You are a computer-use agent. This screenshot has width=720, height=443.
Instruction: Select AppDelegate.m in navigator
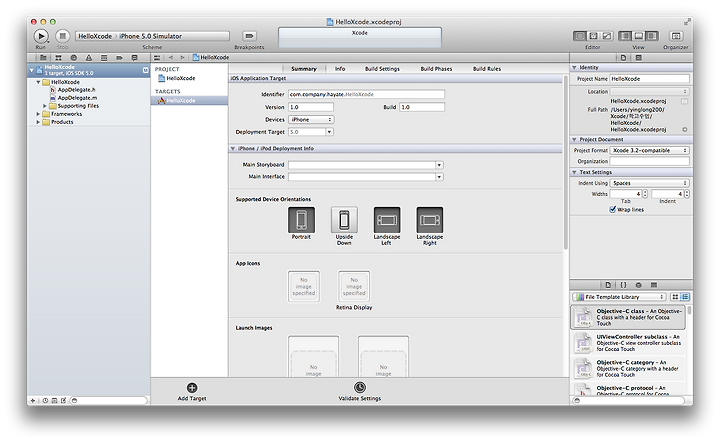[77, 98]
